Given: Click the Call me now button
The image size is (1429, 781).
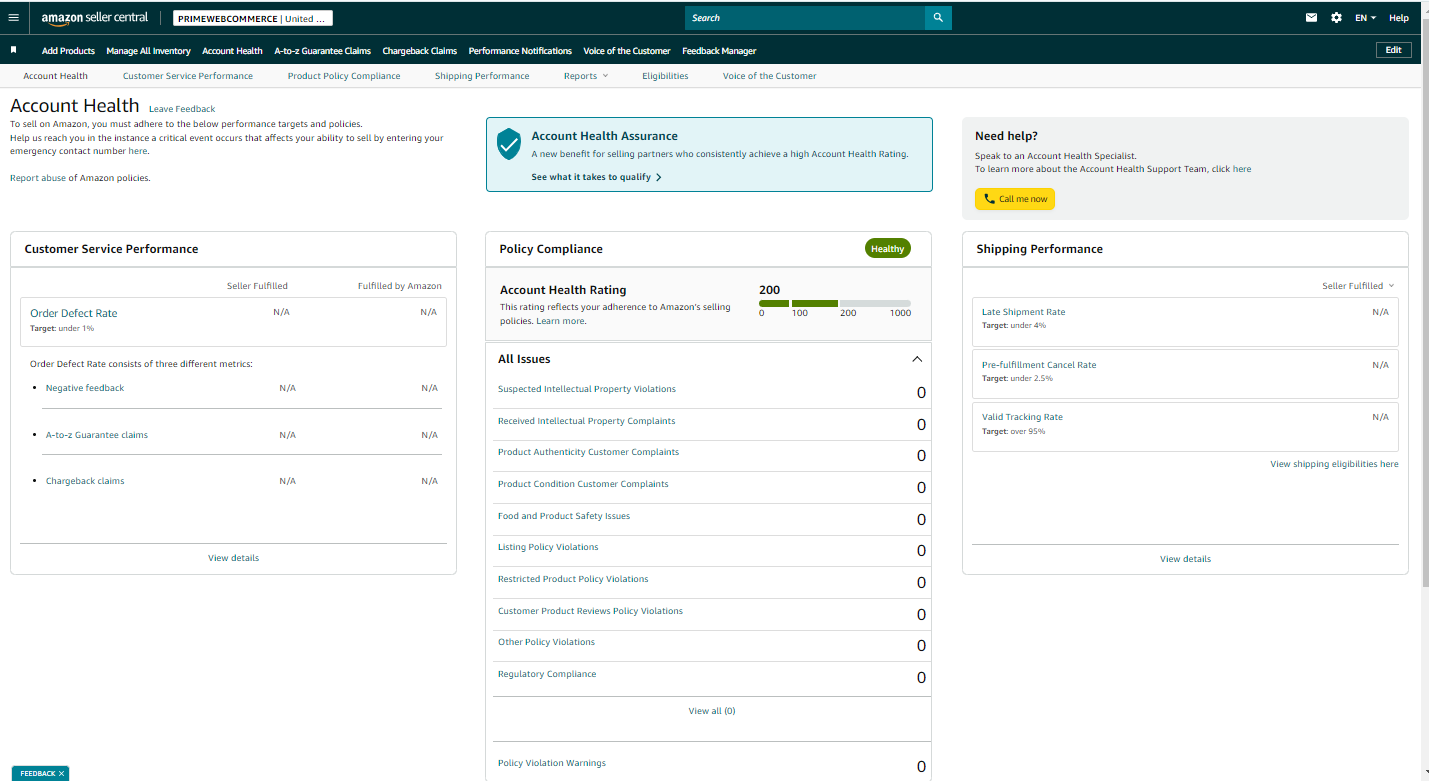Looking at the screenshot, I should point(1015,199).
